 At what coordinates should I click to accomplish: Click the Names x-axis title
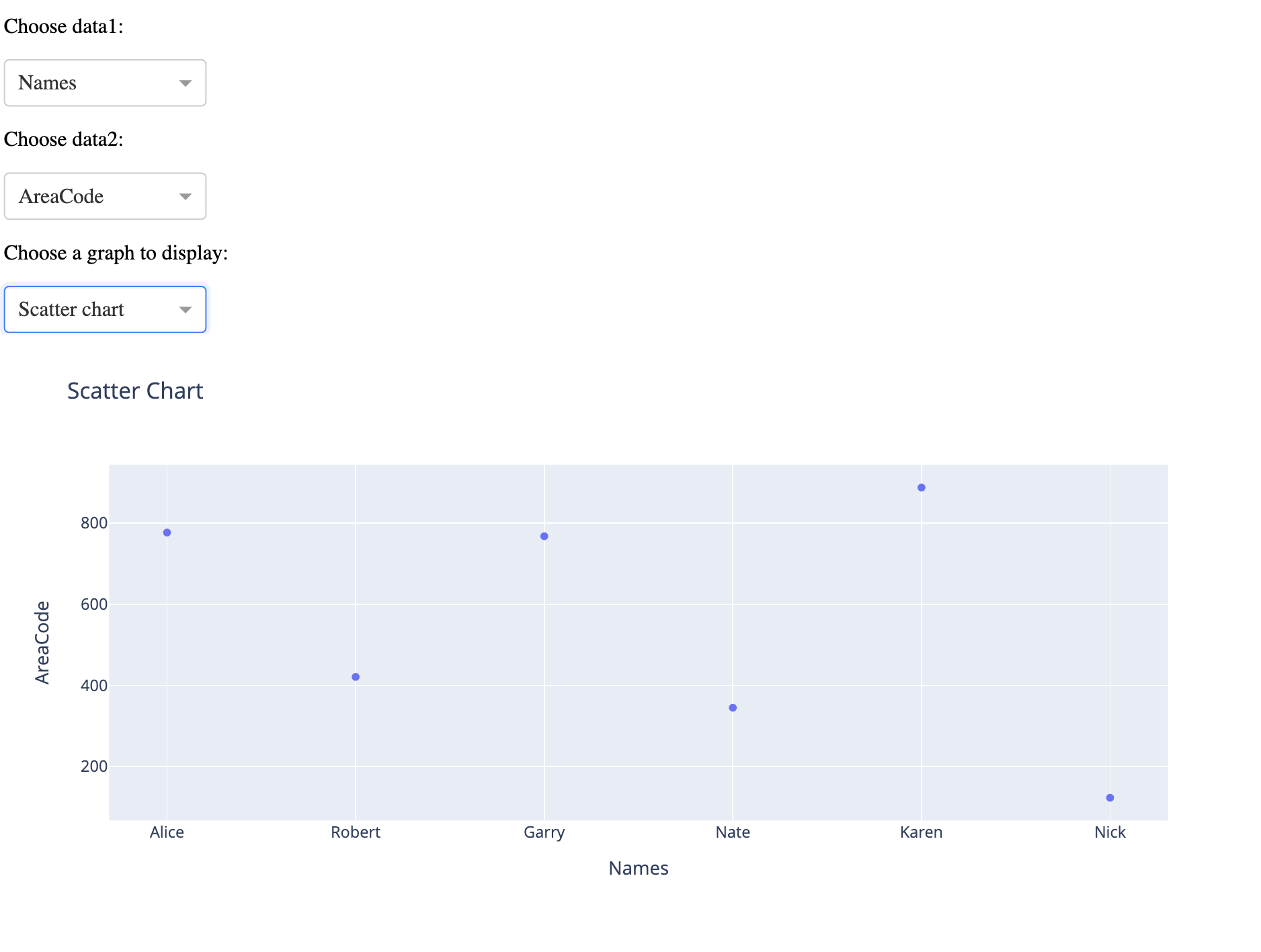[x=639, y=868]
